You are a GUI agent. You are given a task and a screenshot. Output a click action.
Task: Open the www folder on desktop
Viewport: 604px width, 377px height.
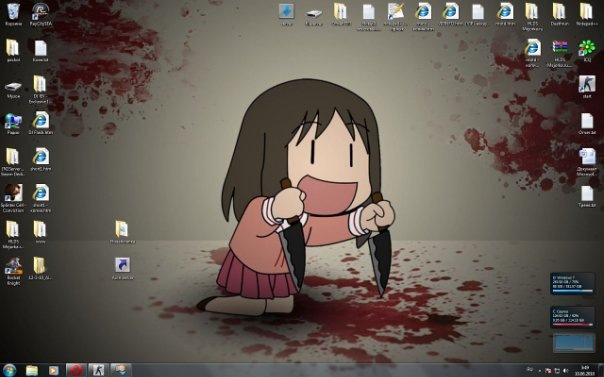[40, 232]
